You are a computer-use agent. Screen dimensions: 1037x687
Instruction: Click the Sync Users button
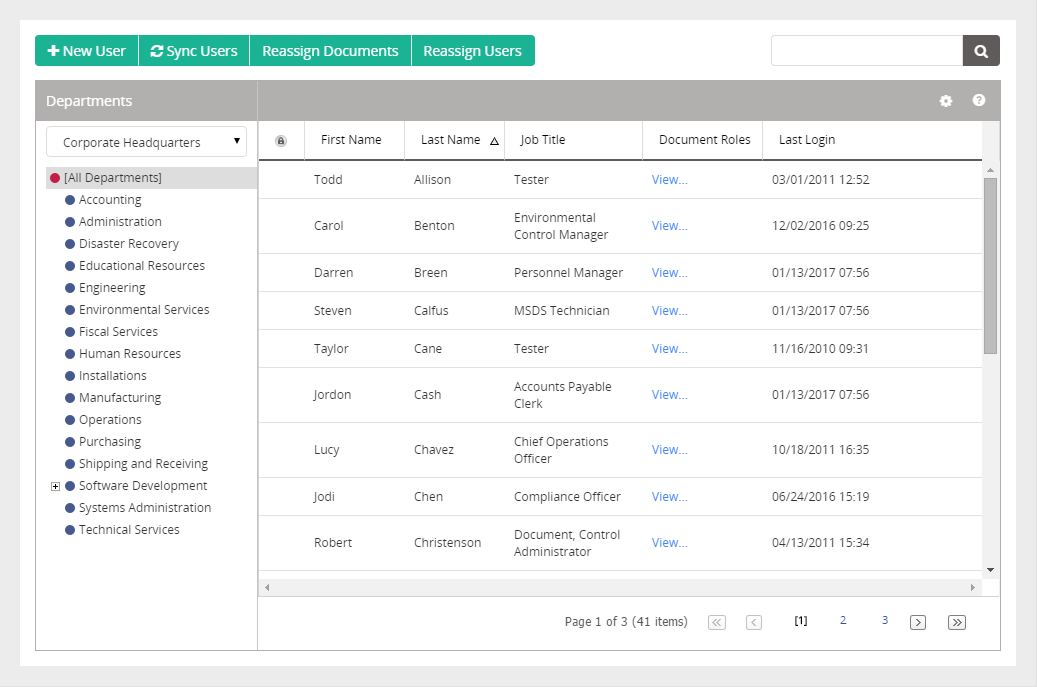click(x=194, y=51)
